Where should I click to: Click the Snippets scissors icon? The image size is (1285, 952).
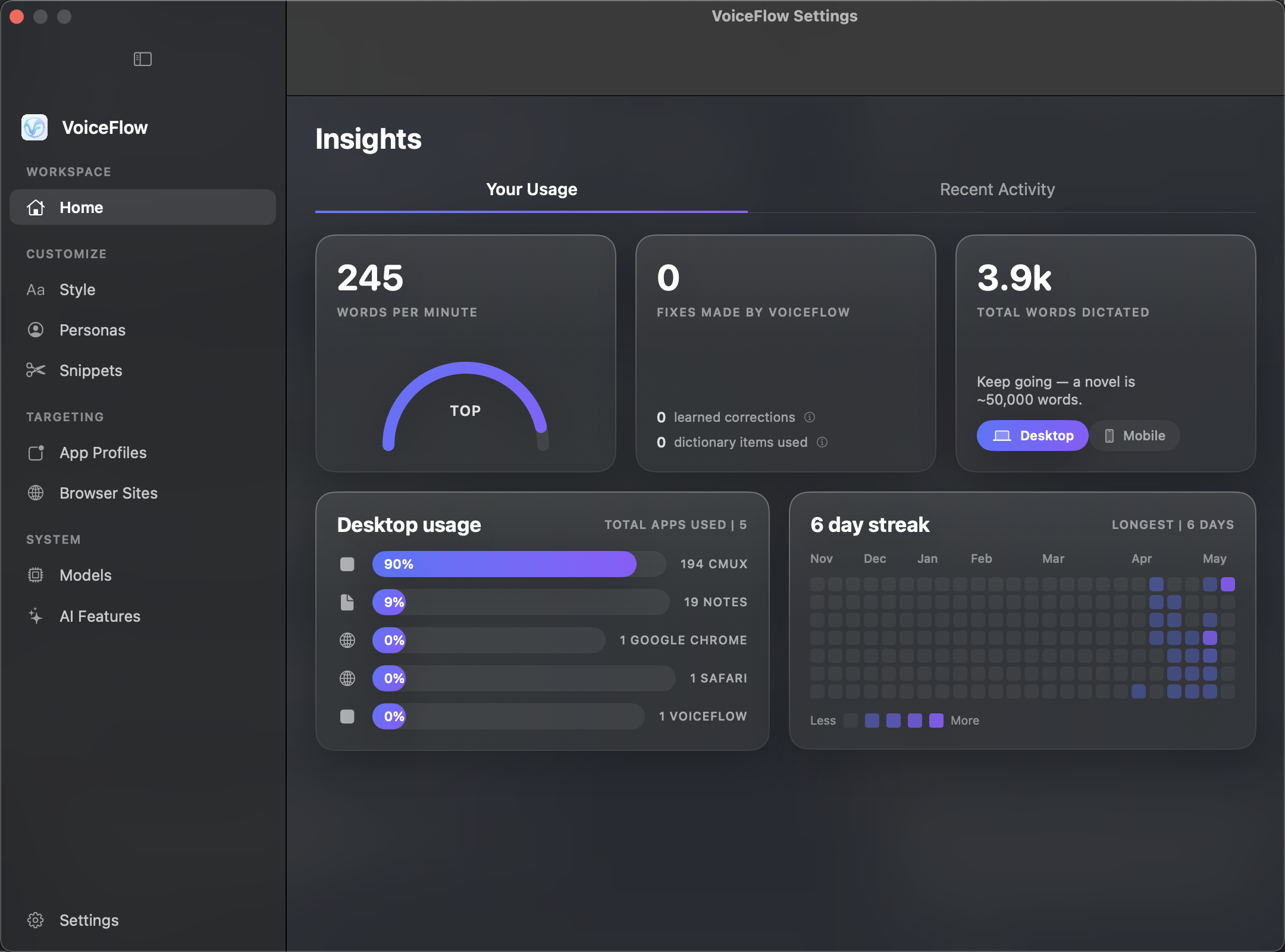(x=36, y=370)
